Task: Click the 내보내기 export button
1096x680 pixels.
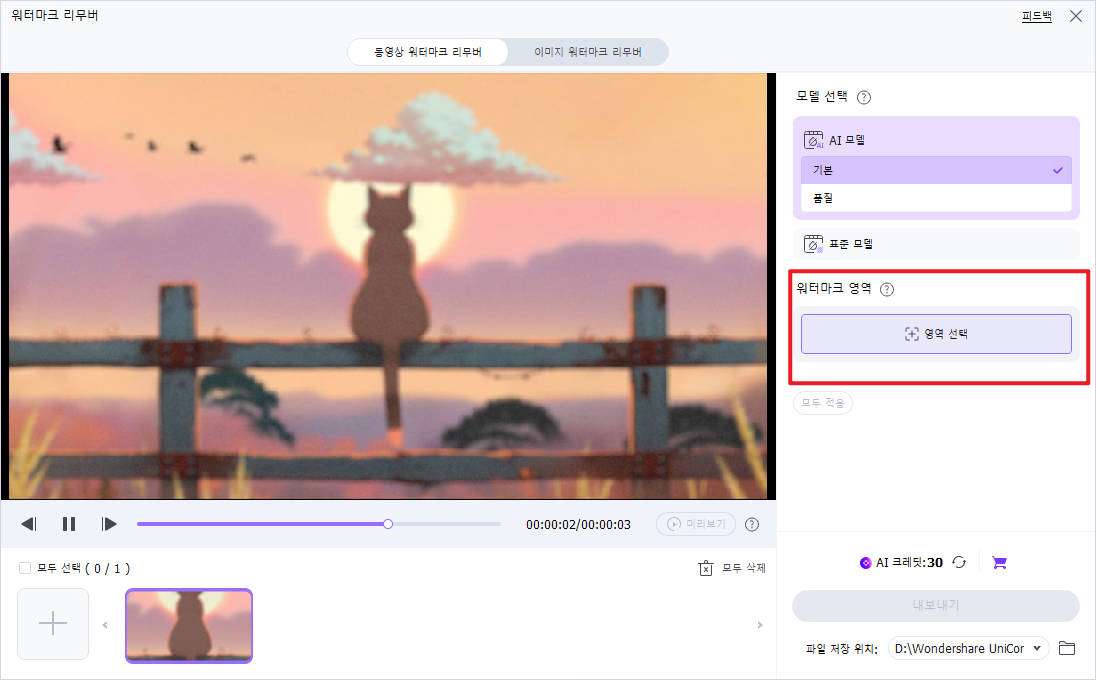Action: pyautogui.click(x=936, y=605)
